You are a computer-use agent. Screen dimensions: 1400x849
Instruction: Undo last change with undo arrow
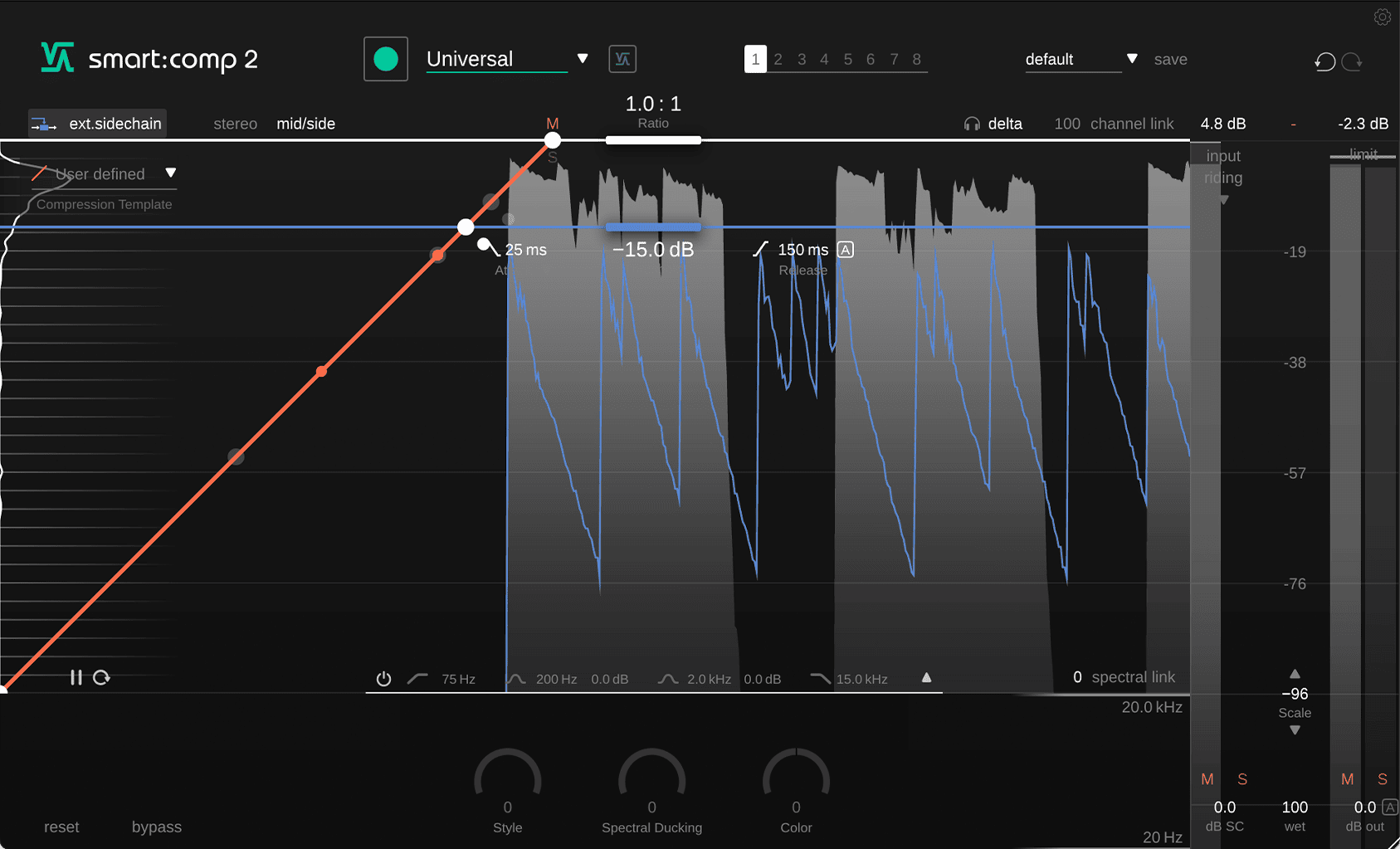1325,61
